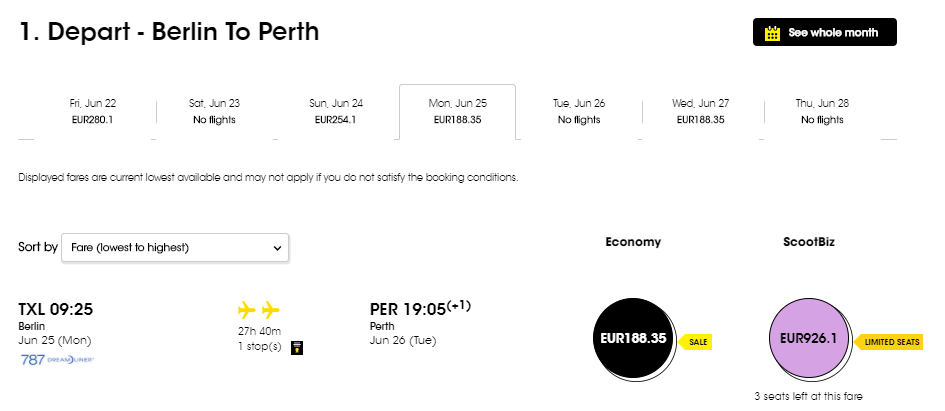Select the ScootBiz EUR926.1 fare circle
The image size is (945, 411).
click(809, 339)
